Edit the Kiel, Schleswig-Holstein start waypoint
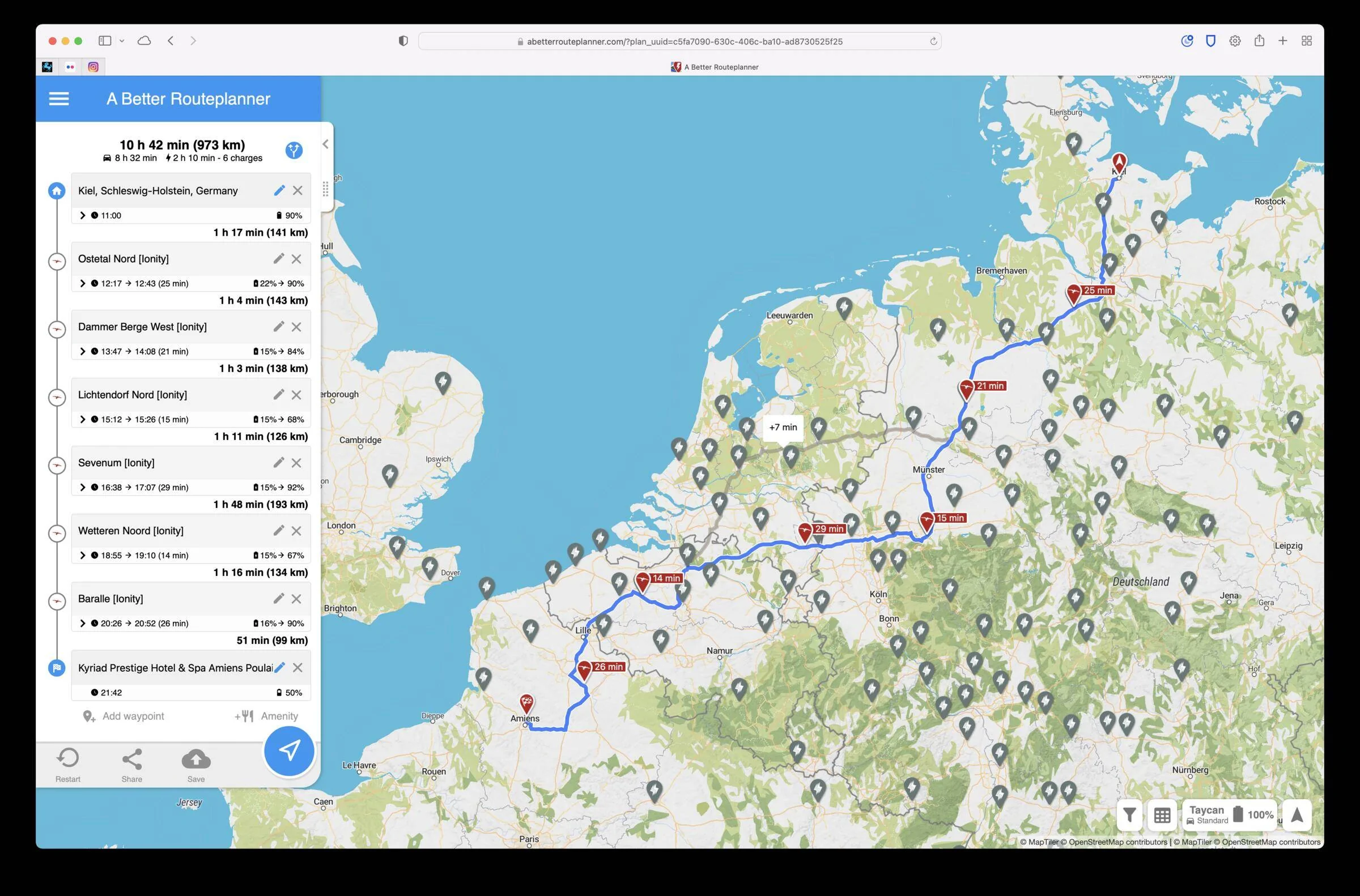Viewport: 1360px width, 896px height. [x=279, y=190]
